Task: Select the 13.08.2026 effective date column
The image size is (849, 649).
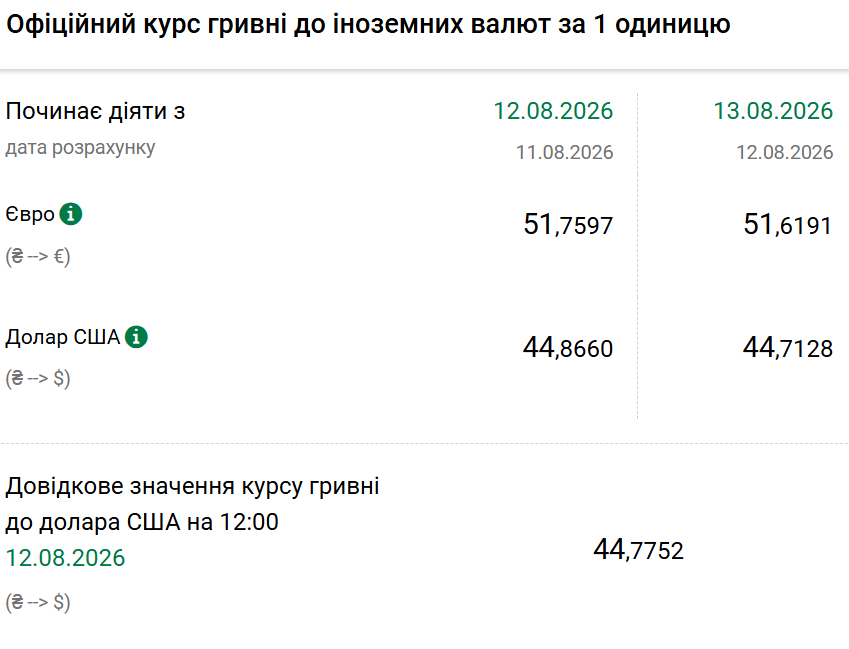Action: (773, 111)
